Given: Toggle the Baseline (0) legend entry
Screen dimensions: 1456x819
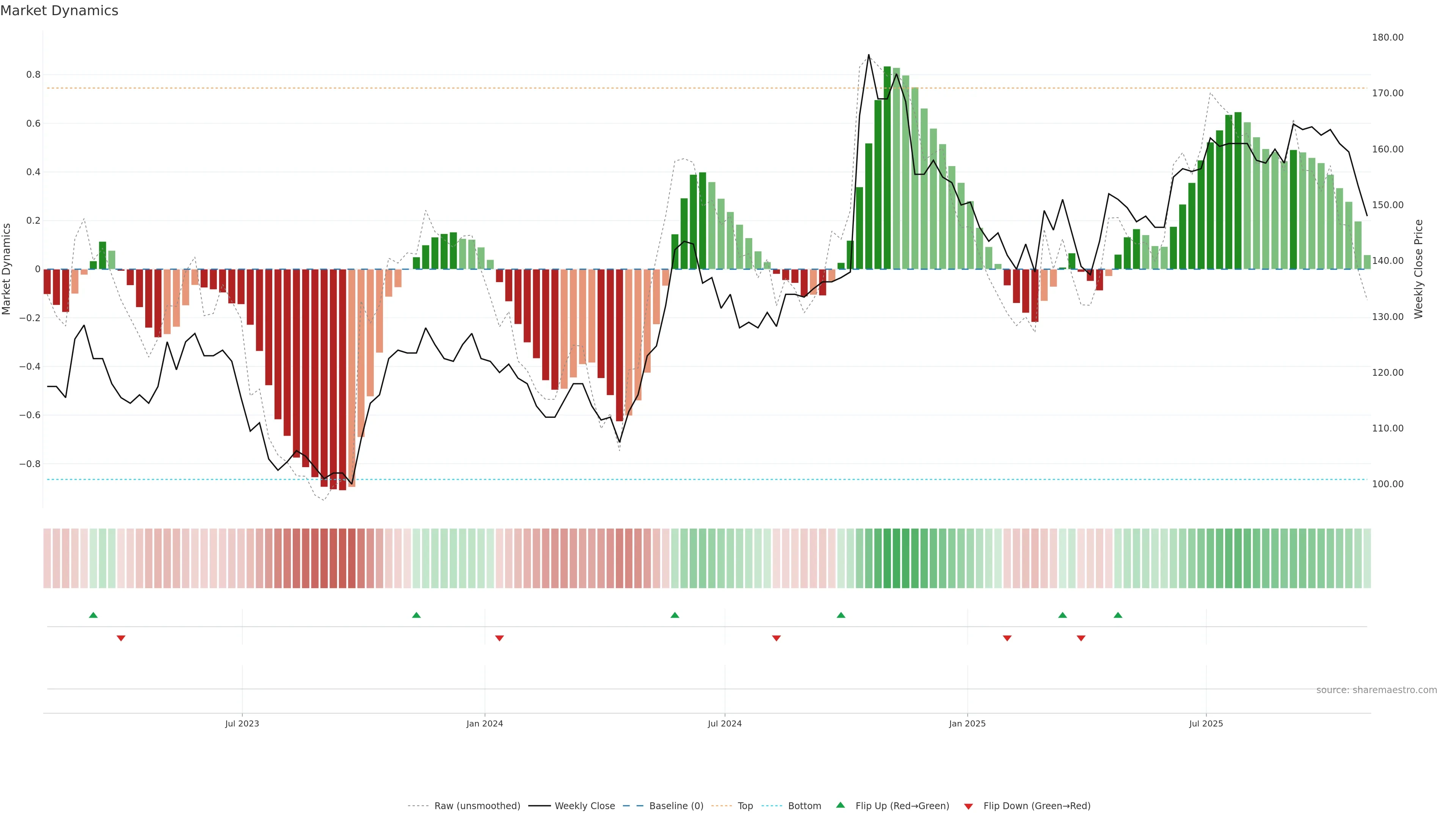Looking at the screenshot, I should pyautogui.click(x=676, y=806).
